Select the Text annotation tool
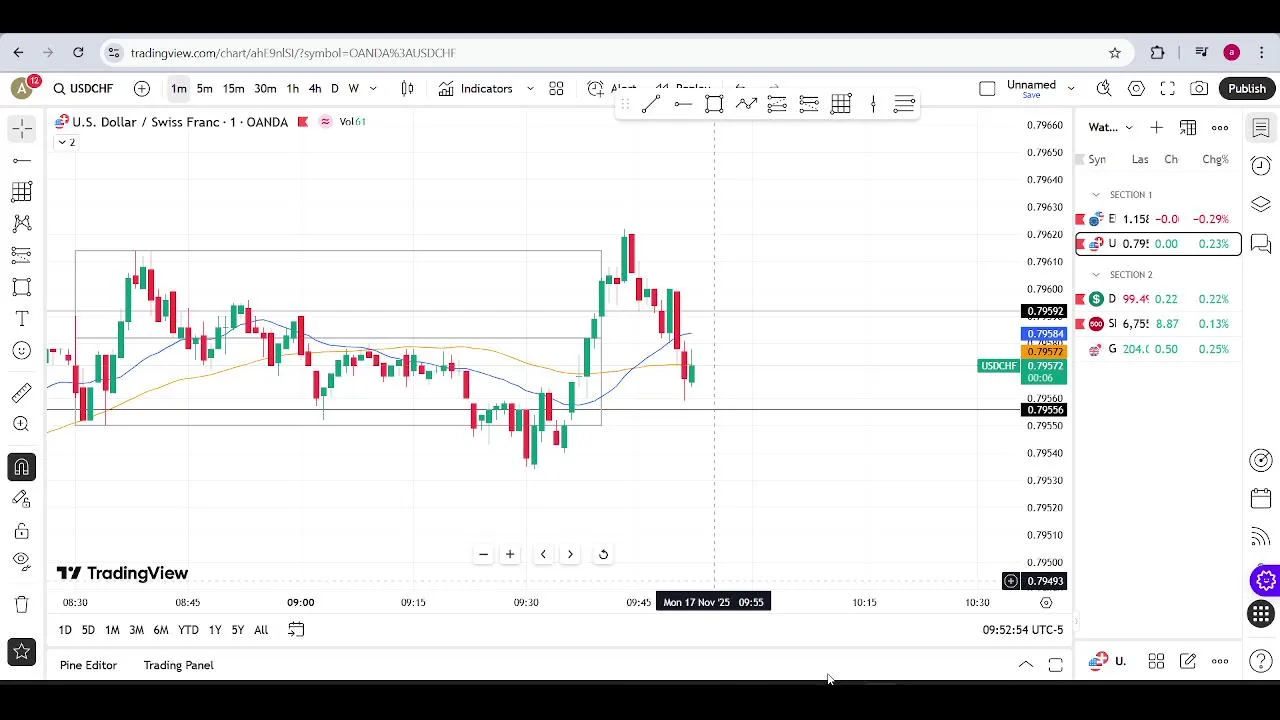 21,319
